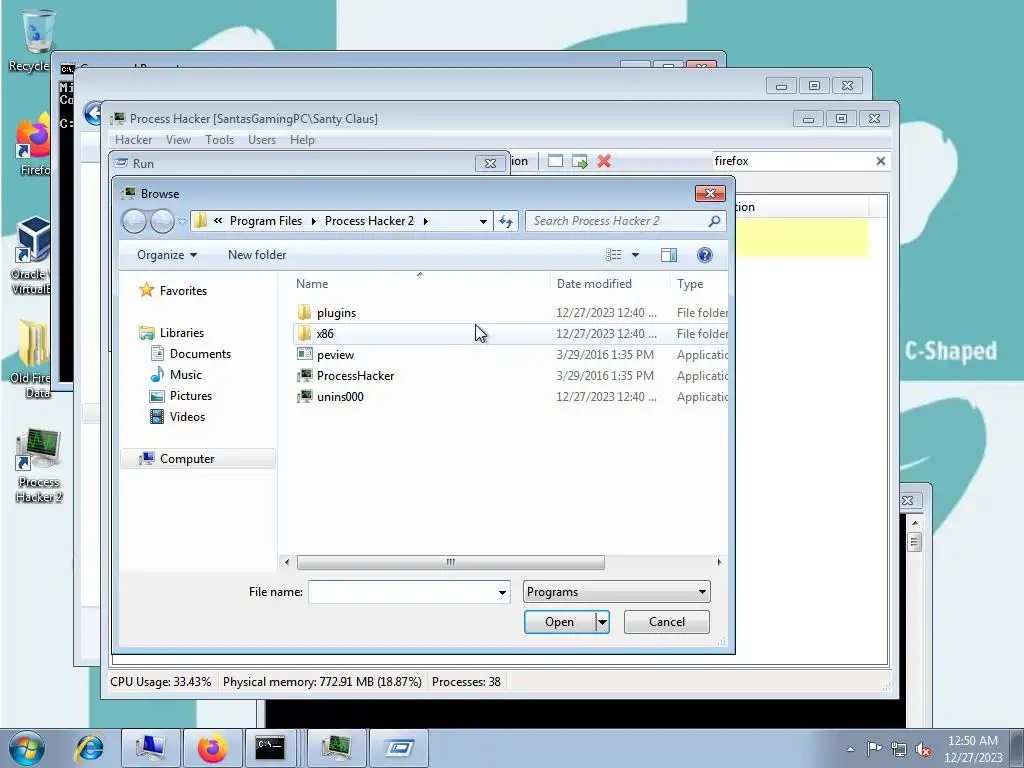Click the horizontal scrollbar thumb in file list
The height and width of the screenshot is (768, 1024).
tap(451, 562)
